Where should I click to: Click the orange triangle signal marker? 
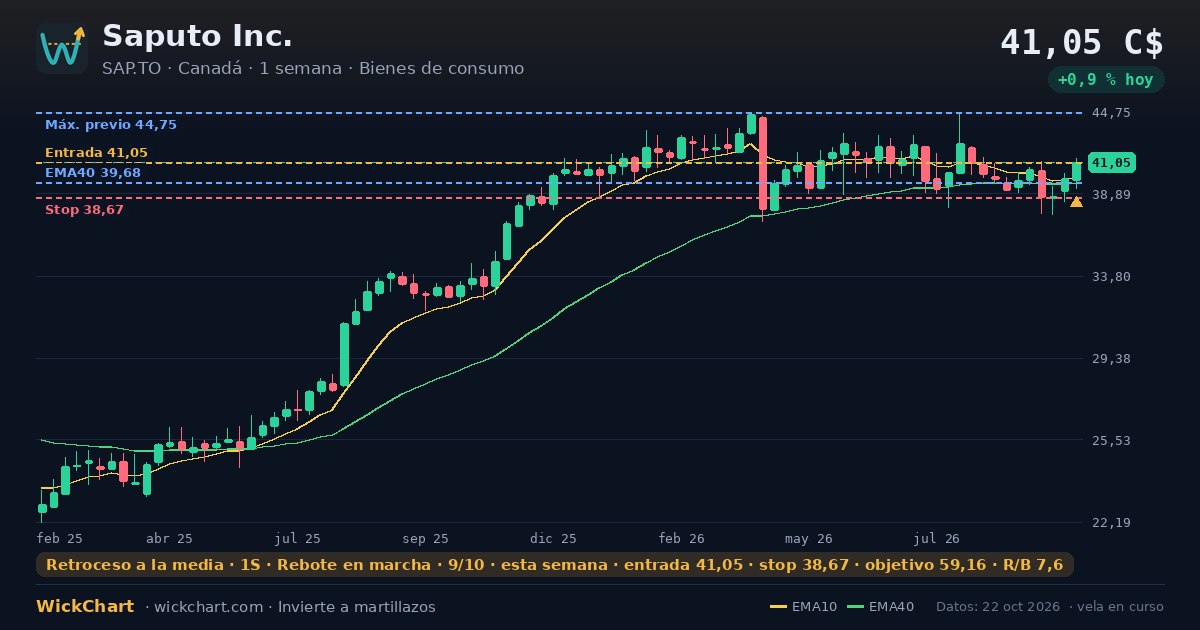tap(1076, 202)
